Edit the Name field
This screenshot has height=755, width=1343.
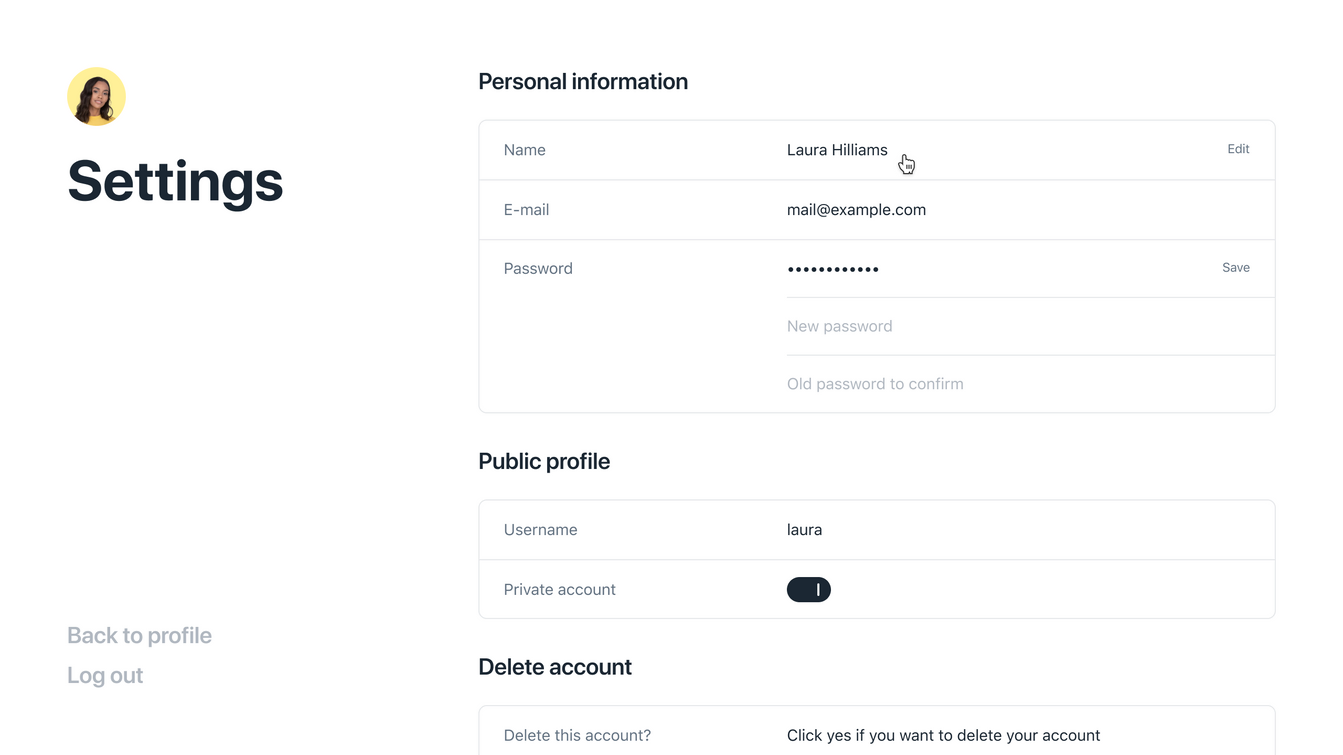1238,149
